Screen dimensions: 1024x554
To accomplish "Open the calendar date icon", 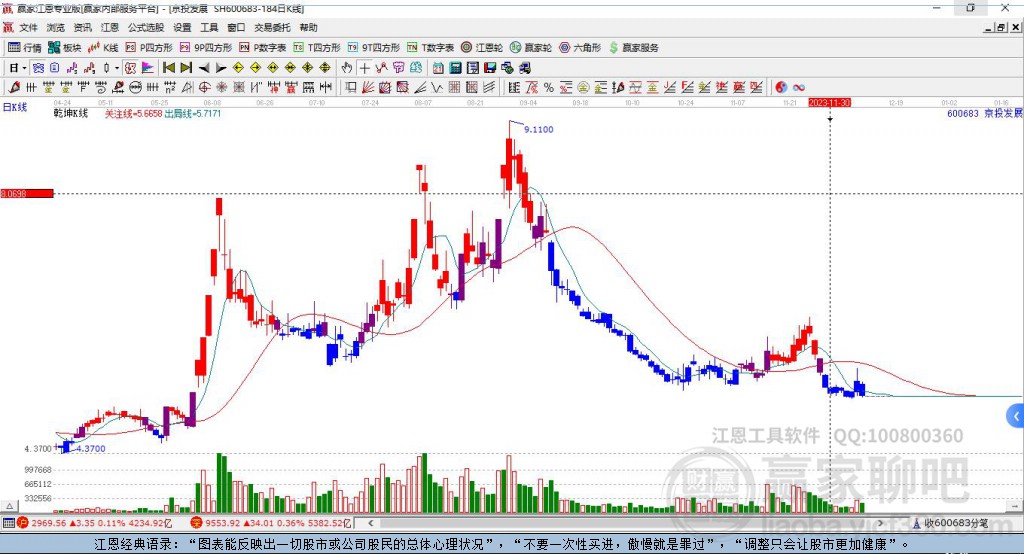I will pyautogui.click(x=438, y=68).
